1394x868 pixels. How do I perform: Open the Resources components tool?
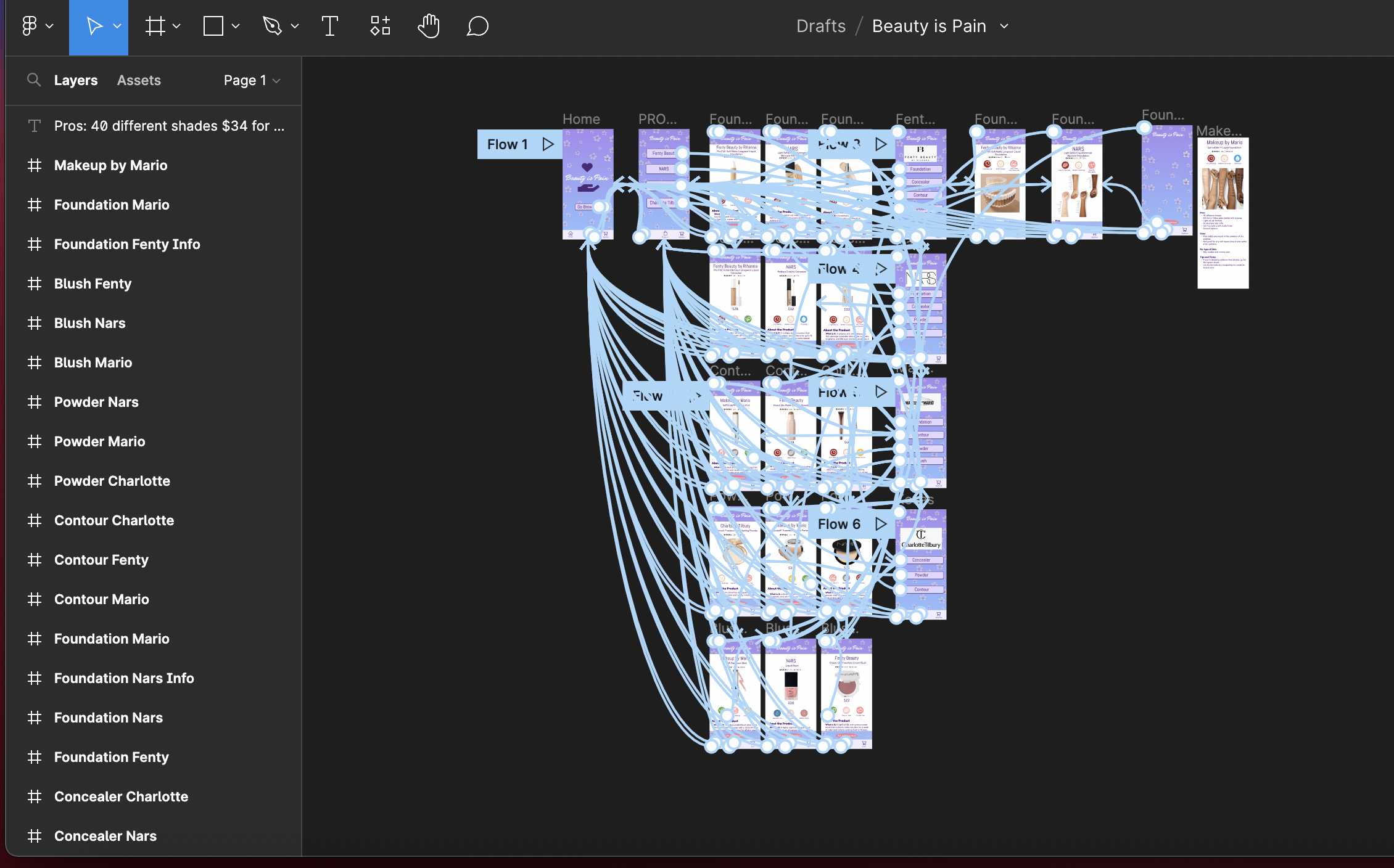tap(380, 26)
